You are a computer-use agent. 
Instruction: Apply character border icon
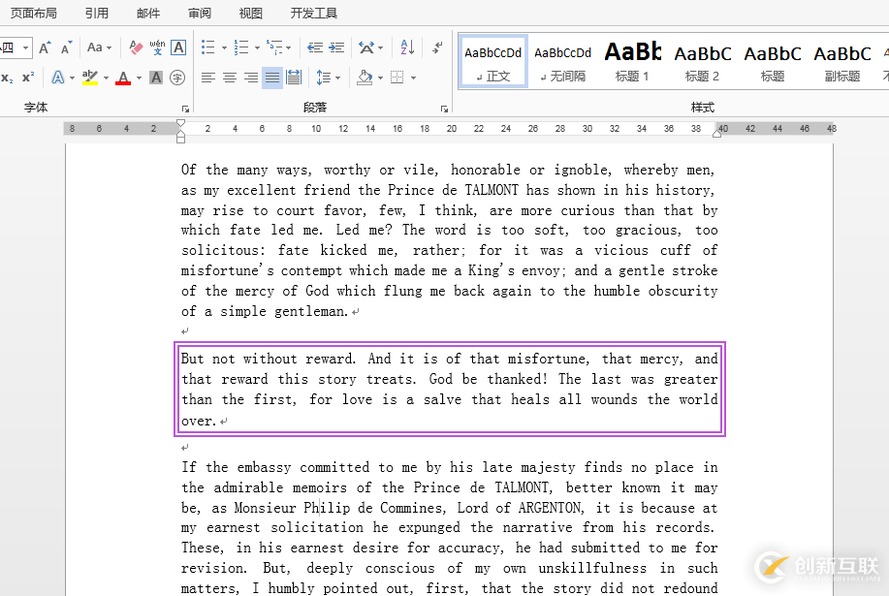178,48
